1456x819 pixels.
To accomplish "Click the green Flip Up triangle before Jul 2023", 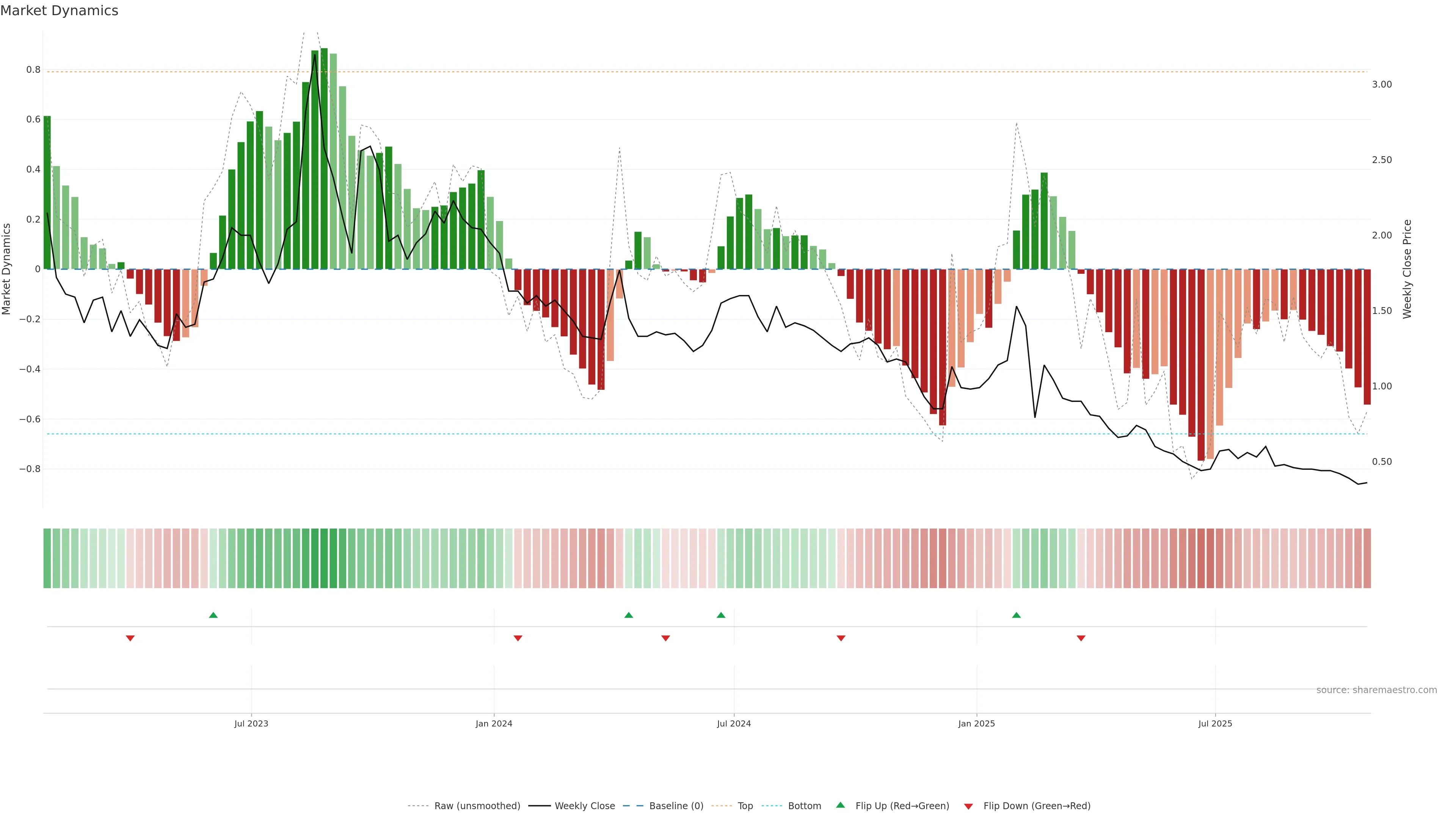I will click(x=213, y=615).
